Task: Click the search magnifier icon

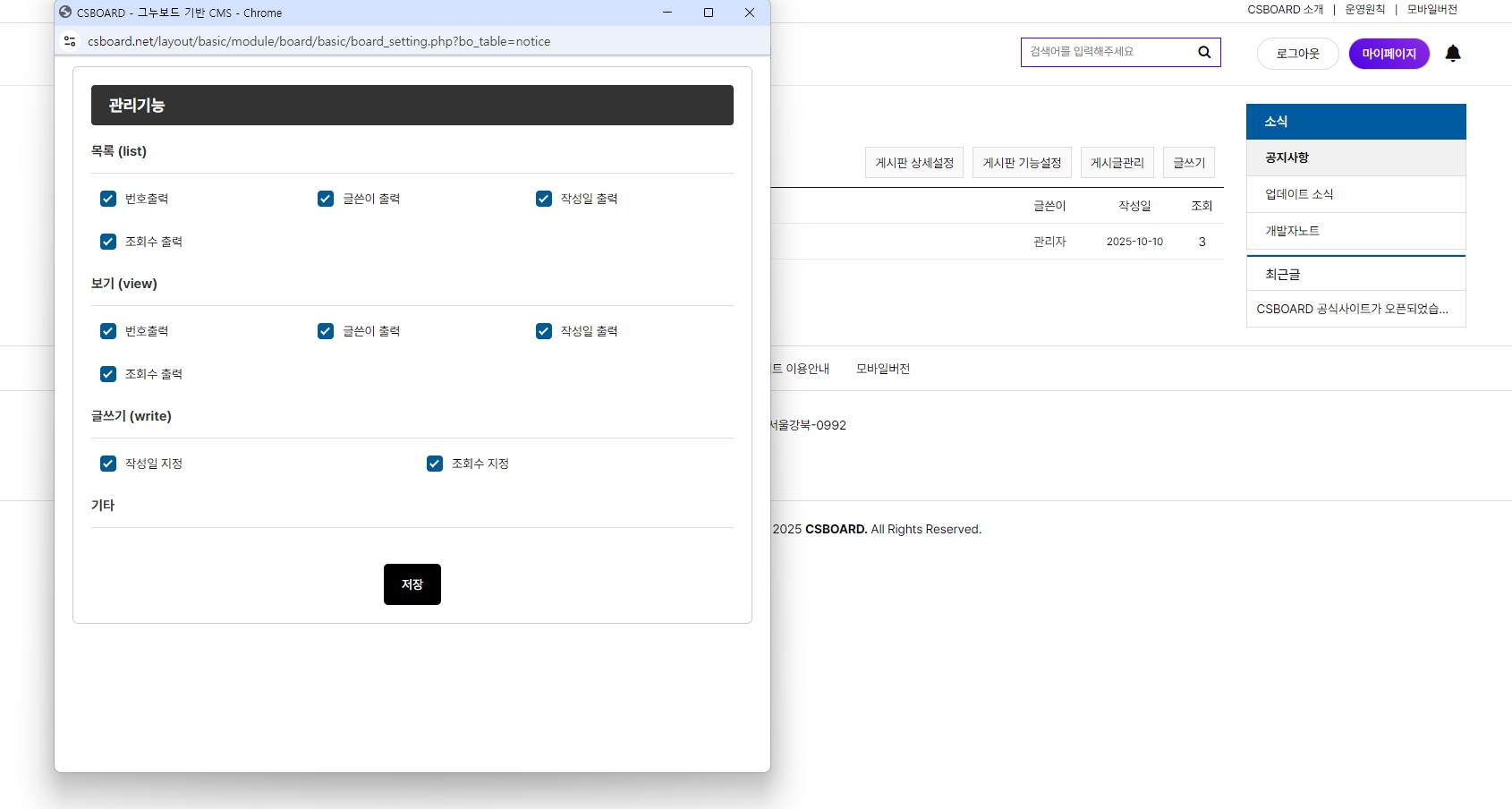Action: [x=1204, y=52]
